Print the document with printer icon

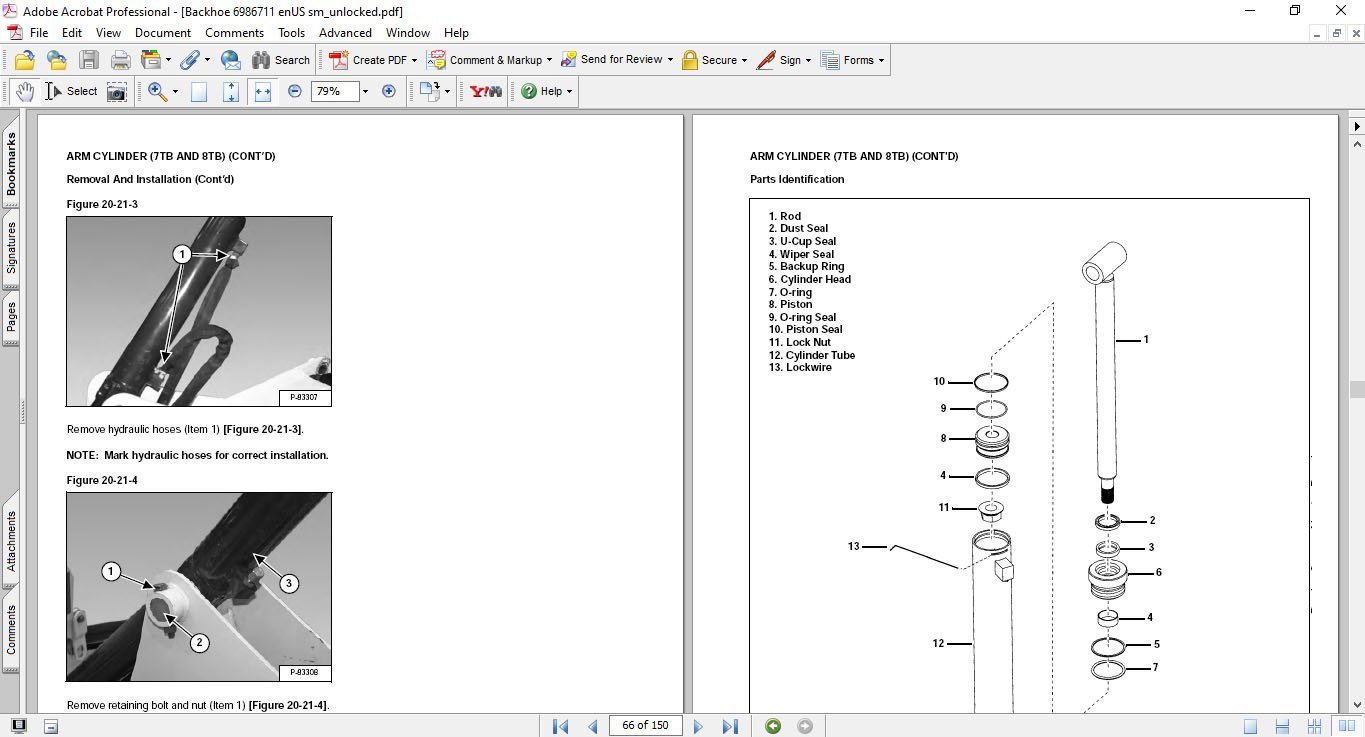tap(121, 60)
